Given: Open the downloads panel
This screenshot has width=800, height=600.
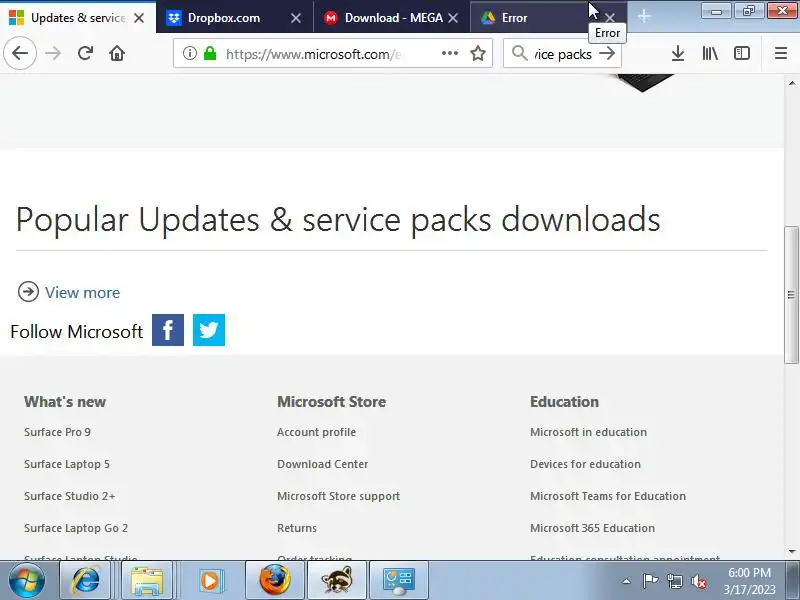Looking at the screenshot, I should [x=678, y=53].
